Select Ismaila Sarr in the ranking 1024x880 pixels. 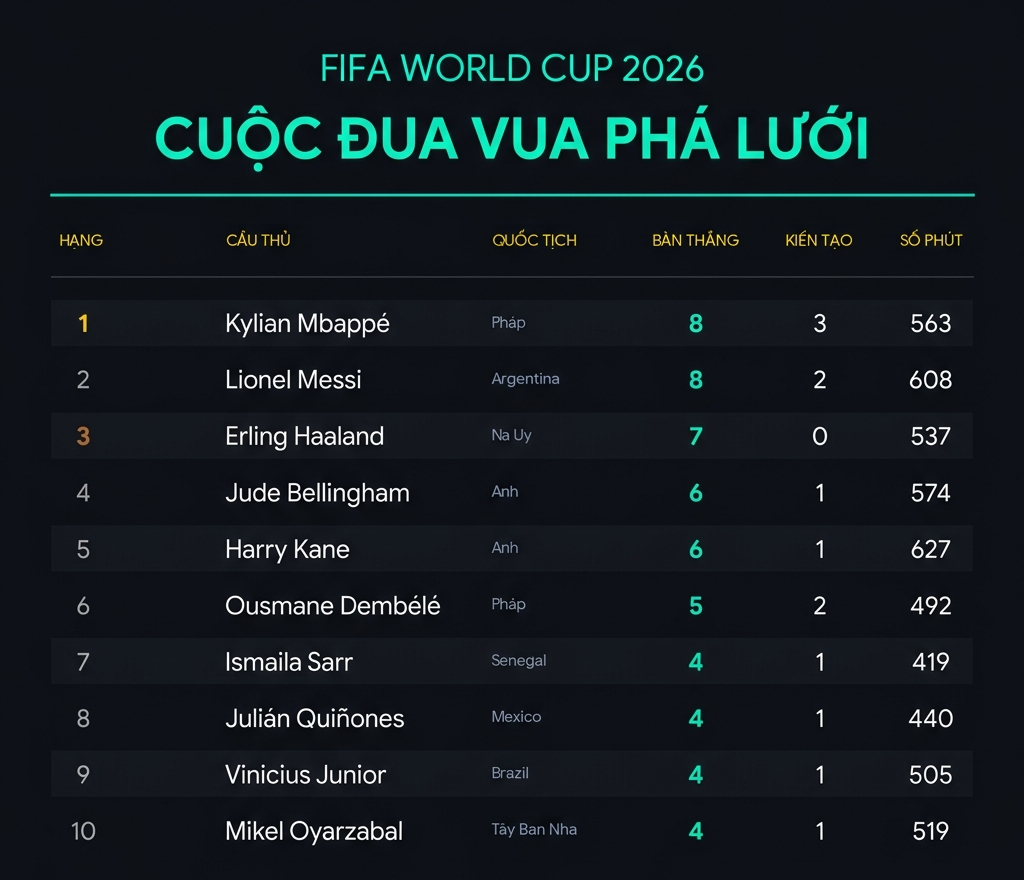pyautogui.click(x=289, y=662)
